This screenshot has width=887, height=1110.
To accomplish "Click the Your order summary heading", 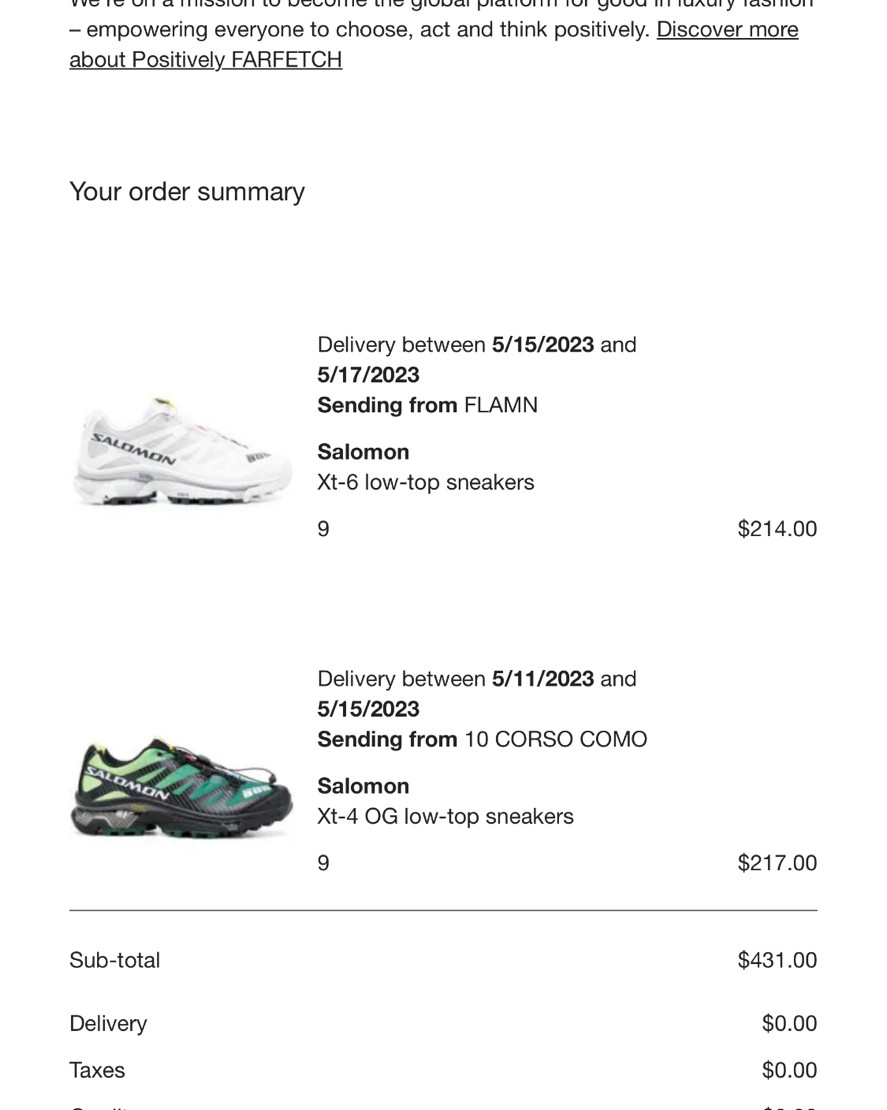I will pos(187,192).
